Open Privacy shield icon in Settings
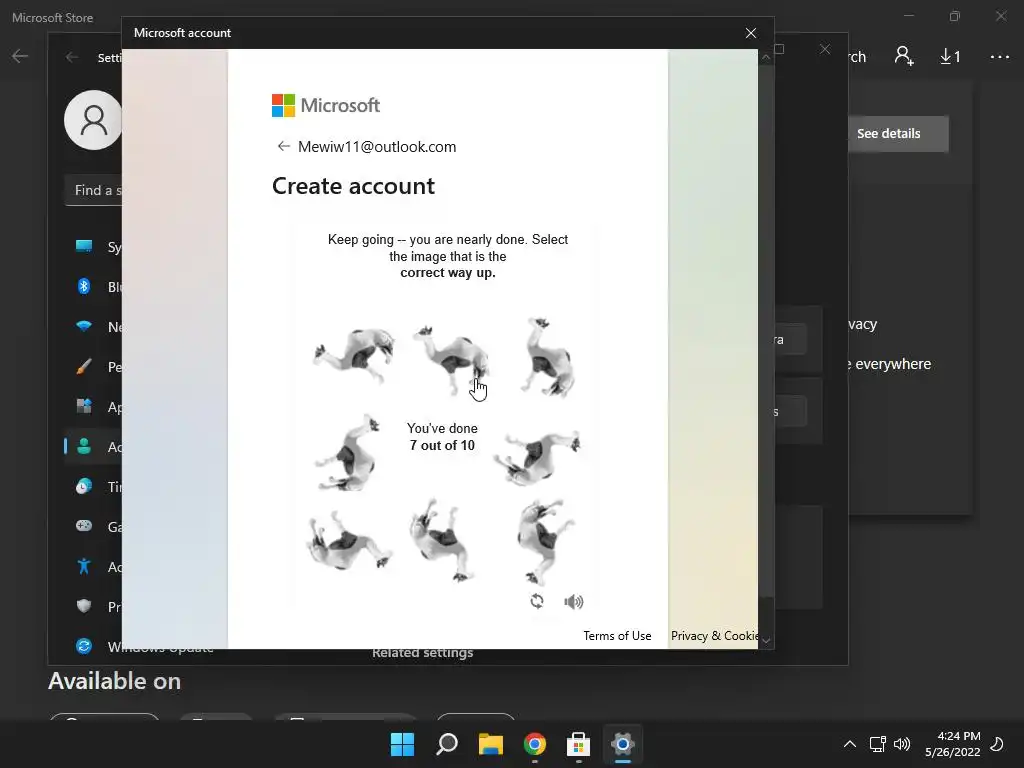1024x768 pixels. coord(84,606)
